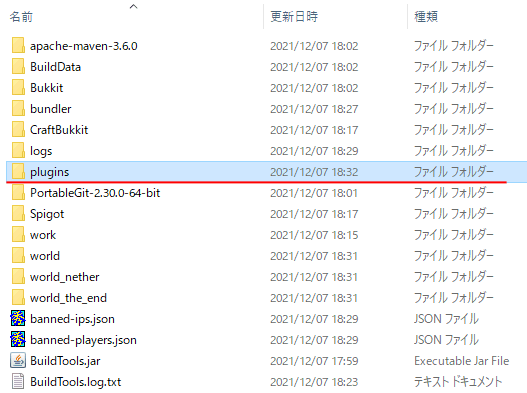This screenshot has height=393, width=527.
Task: Click the テキスト ドキュメント type text
Action: coord(458,382)
